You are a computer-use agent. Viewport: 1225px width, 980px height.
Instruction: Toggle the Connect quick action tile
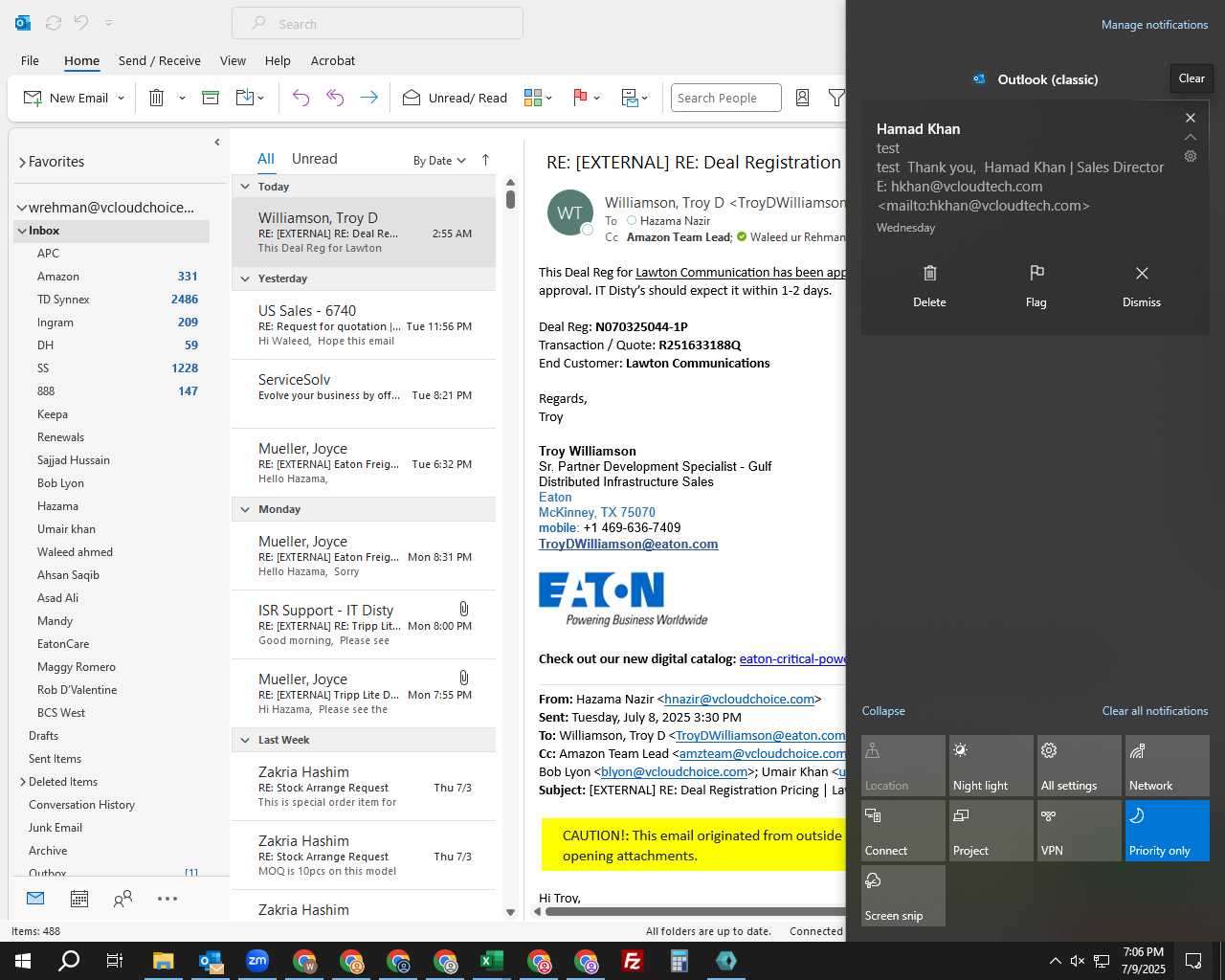(903, 831)
